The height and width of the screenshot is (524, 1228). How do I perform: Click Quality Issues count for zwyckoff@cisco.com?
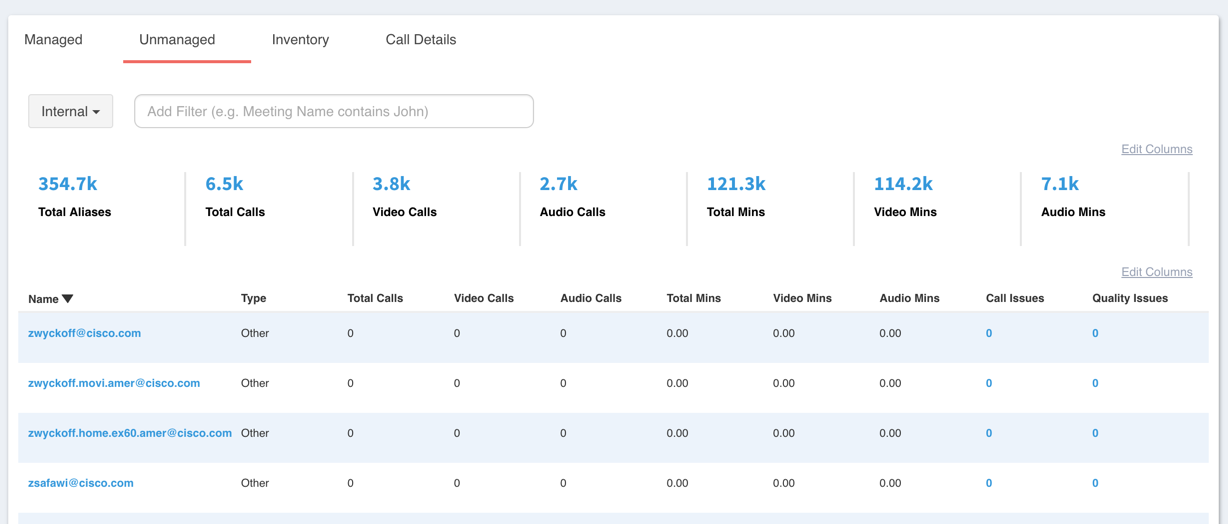1095,333
